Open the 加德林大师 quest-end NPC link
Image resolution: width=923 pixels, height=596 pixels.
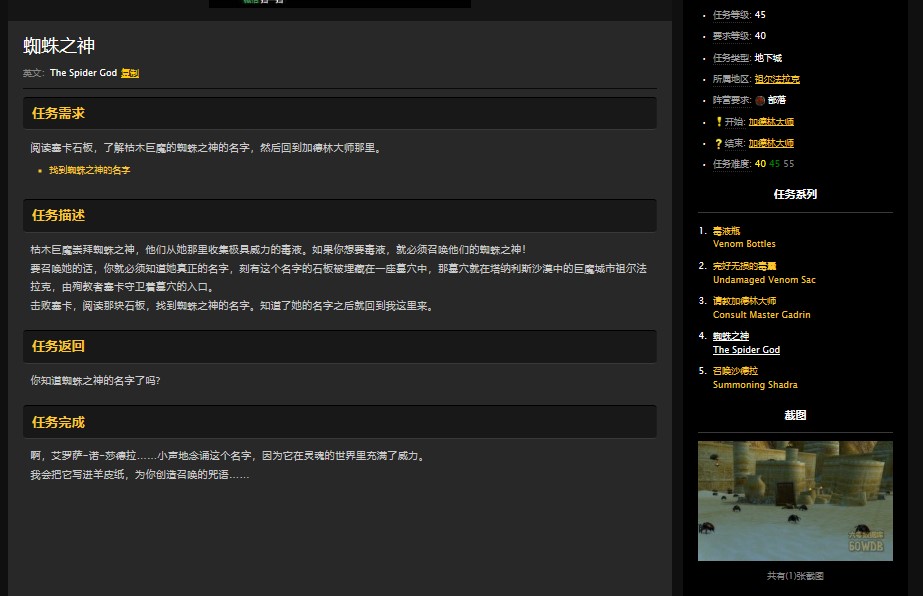770,143
